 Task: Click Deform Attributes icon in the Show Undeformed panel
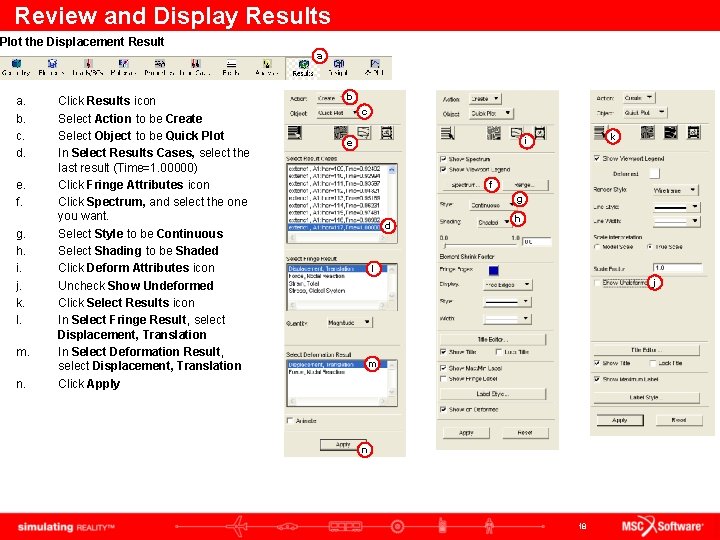(x=670, y=133)
